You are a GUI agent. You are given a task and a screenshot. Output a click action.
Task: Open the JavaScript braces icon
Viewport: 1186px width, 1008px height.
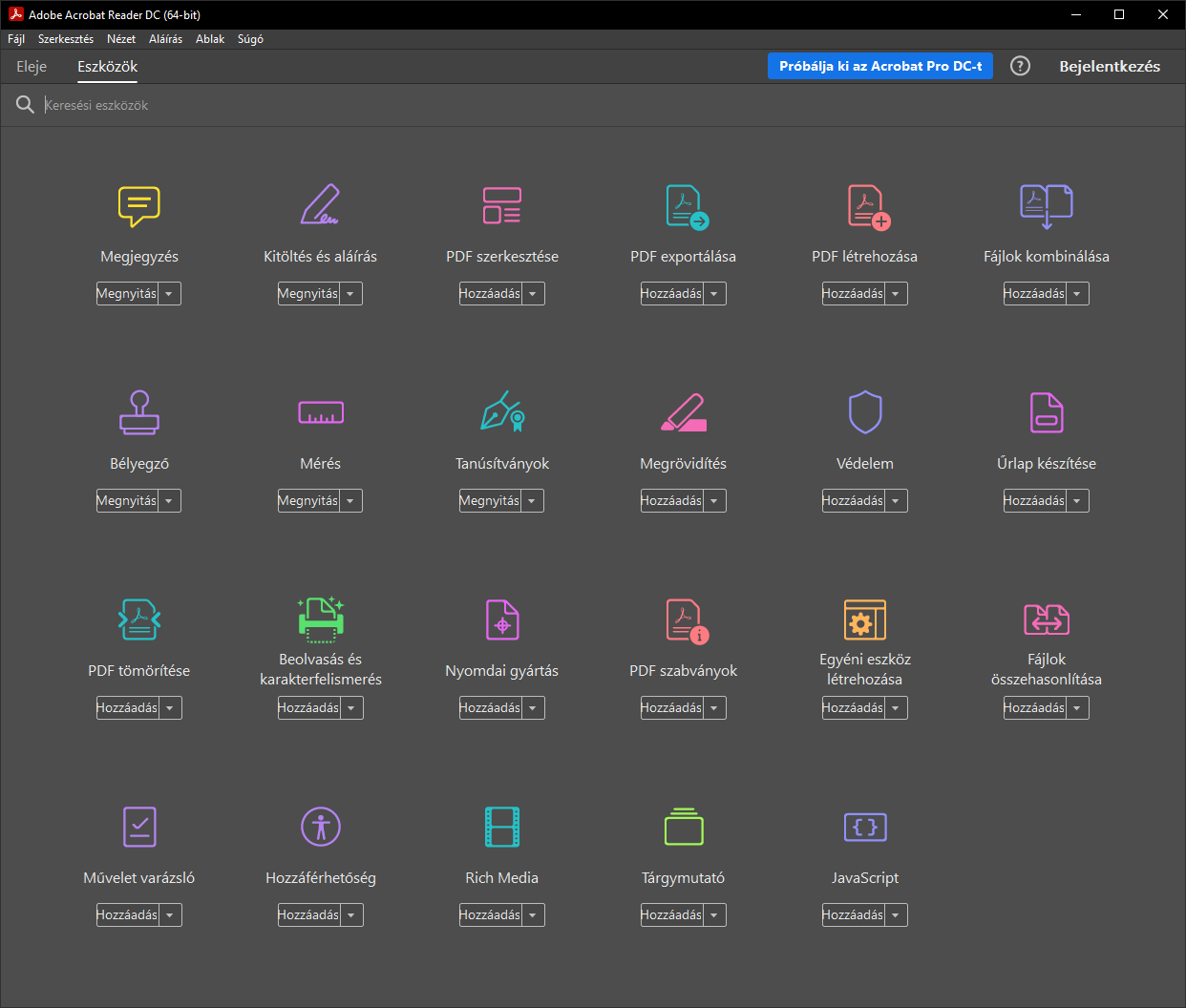[865, 827]
